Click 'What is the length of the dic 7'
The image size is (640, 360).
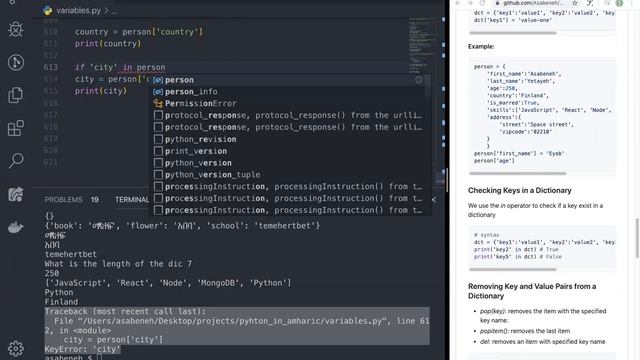pos(118,264)
